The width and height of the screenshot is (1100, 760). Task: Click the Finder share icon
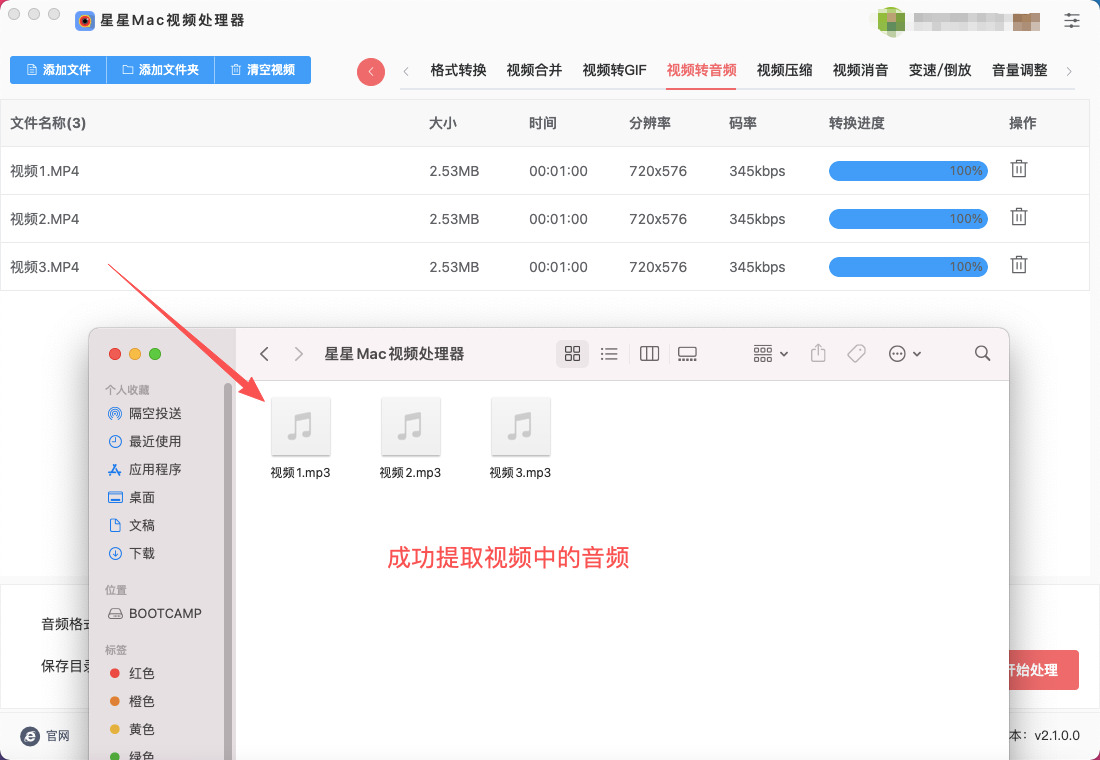818,353
